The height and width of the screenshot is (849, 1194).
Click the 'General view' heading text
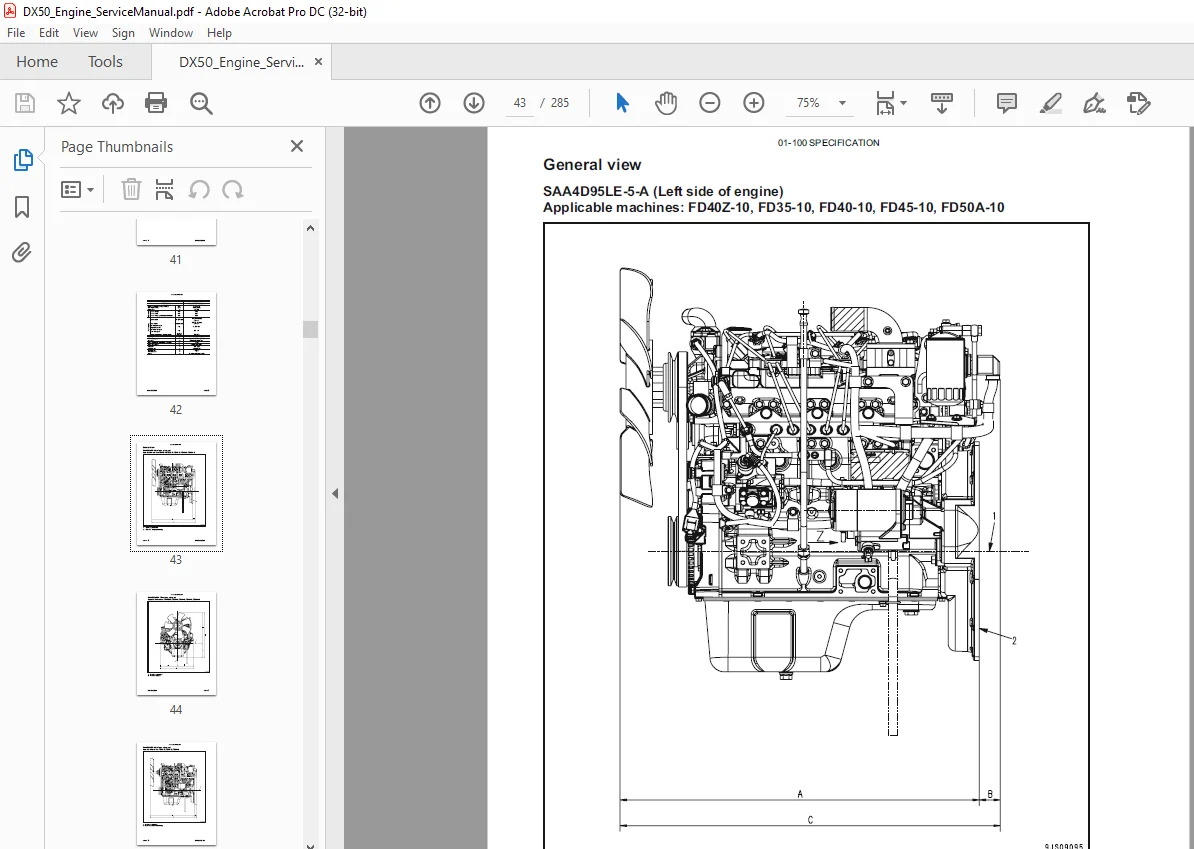592,164
